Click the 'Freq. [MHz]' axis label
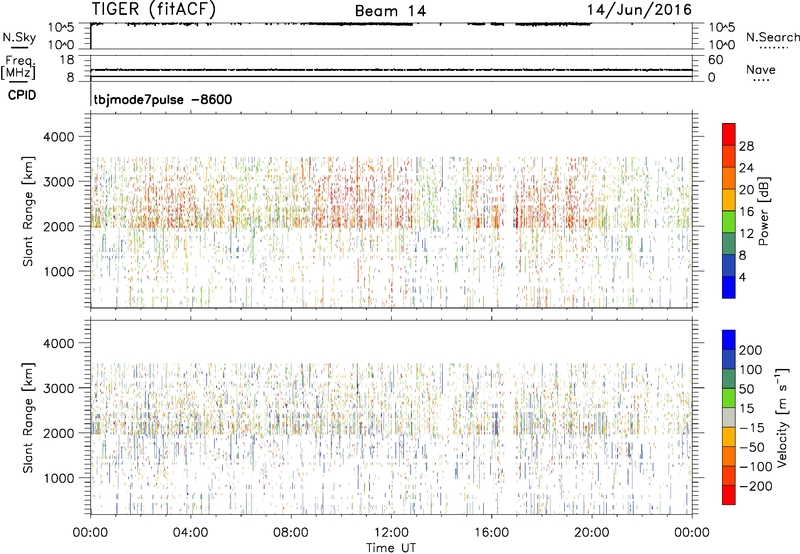 (18, 67)
